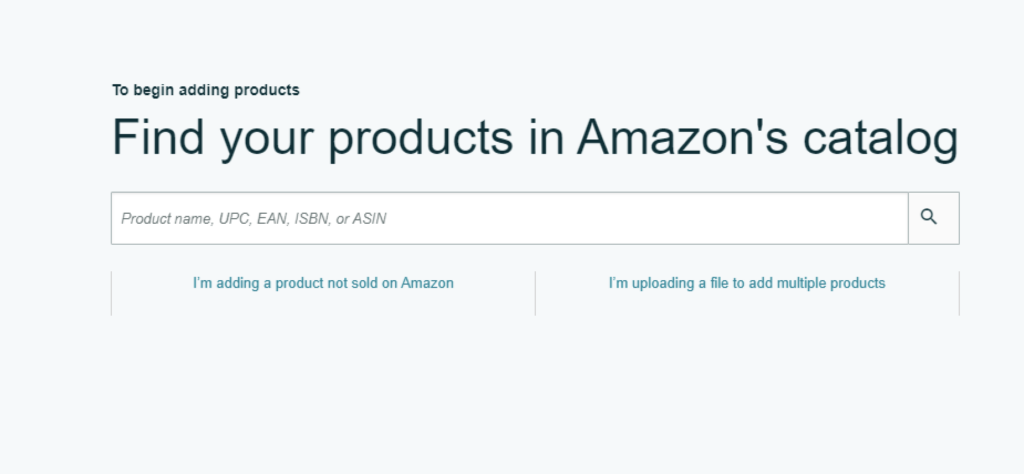The image size is (1024, 474).
Task: Click the word "products" in the large heading
Action: click(x=420, y=138)
